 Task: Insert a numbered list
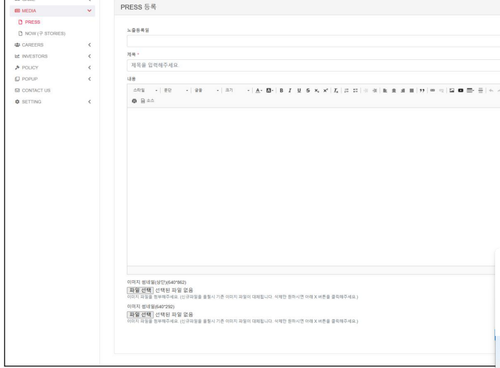tap(346, 90)
